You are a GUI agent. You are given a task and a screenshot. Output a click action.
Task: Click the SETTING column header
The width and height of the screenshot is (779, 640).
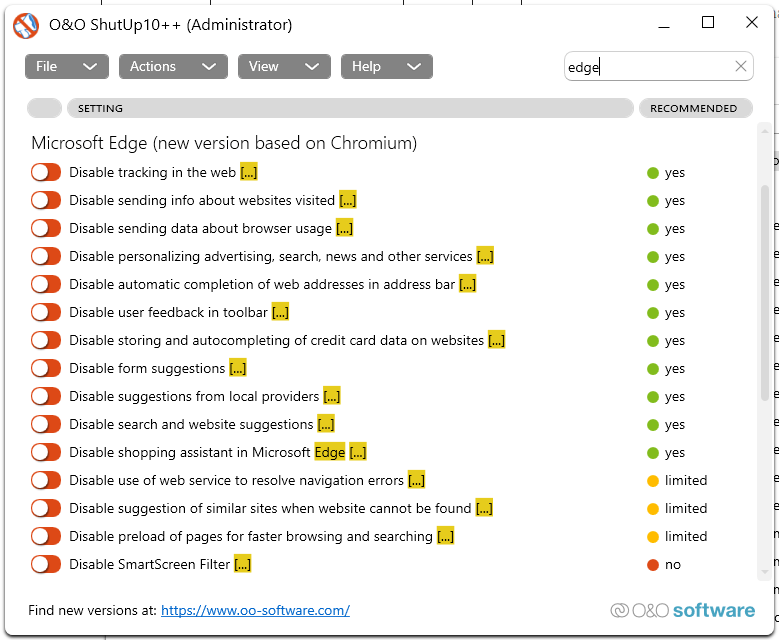tap(350, 108)
